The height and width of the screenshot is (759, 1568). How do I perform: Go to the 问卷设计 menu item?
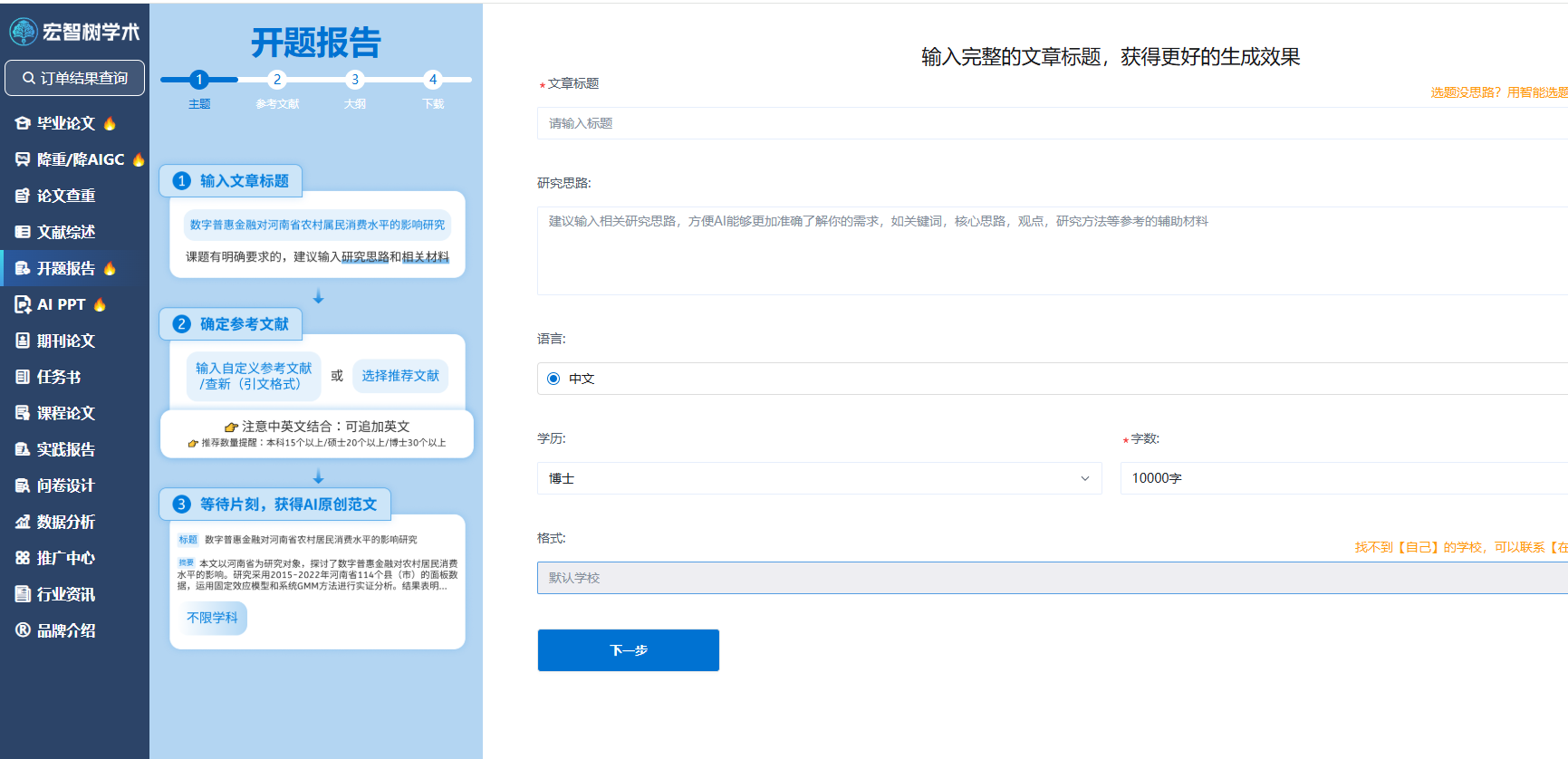tap(65, 485)
